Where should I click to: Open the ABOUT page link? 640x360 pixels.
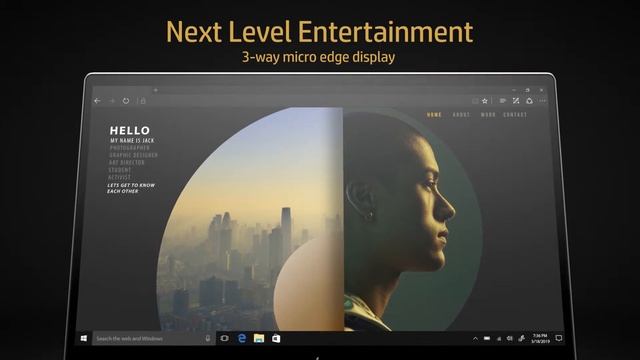tap(461, 115)
